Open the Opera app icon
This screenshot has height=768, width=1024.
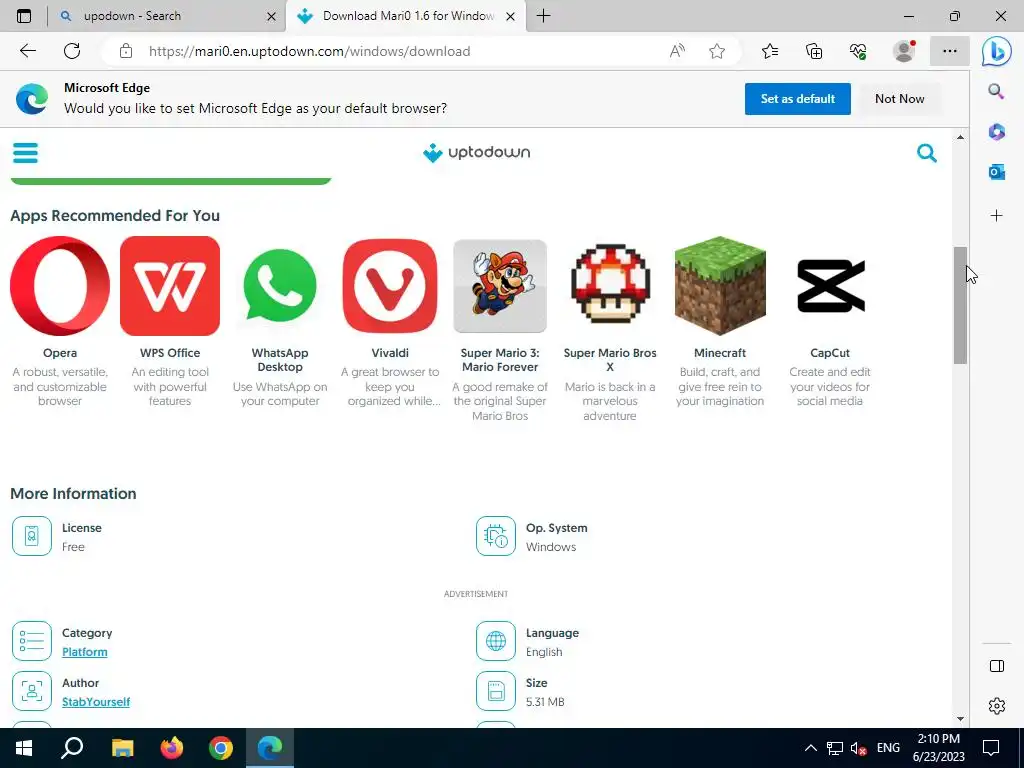(x=60, y=285)
